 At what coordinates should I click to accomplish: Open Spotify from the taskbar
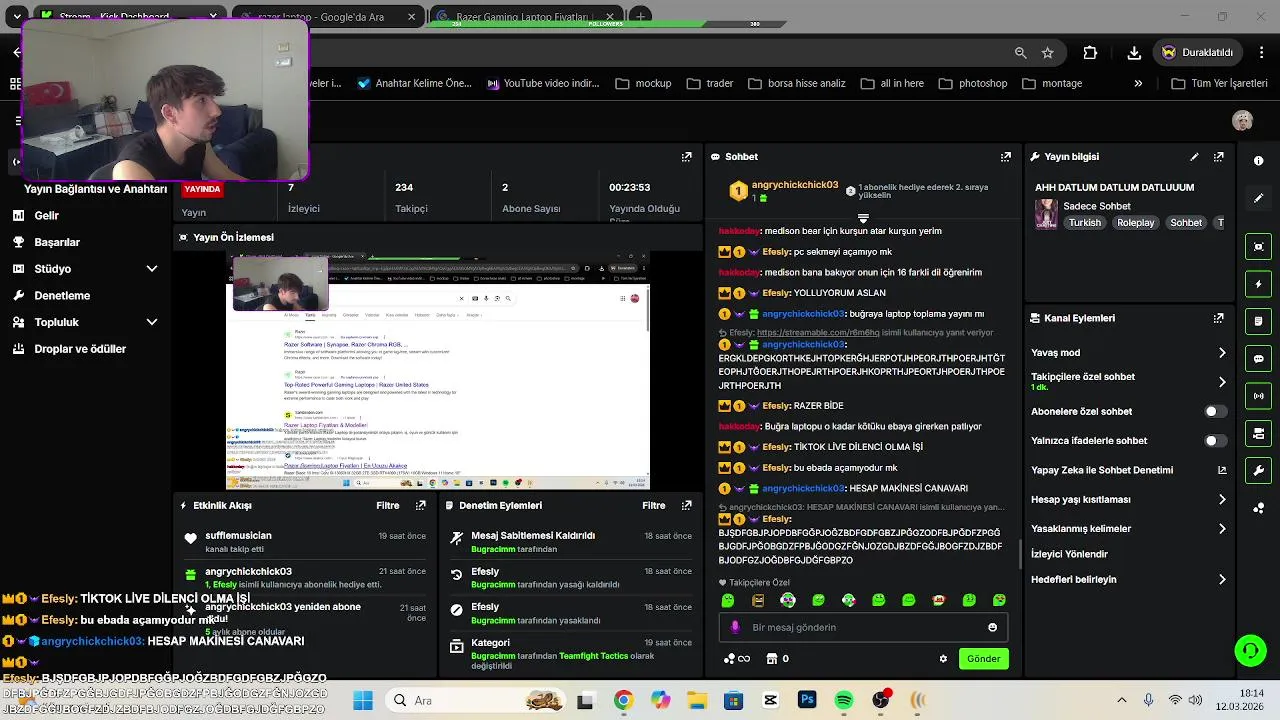pyautogui.click(x=844, y=701)
